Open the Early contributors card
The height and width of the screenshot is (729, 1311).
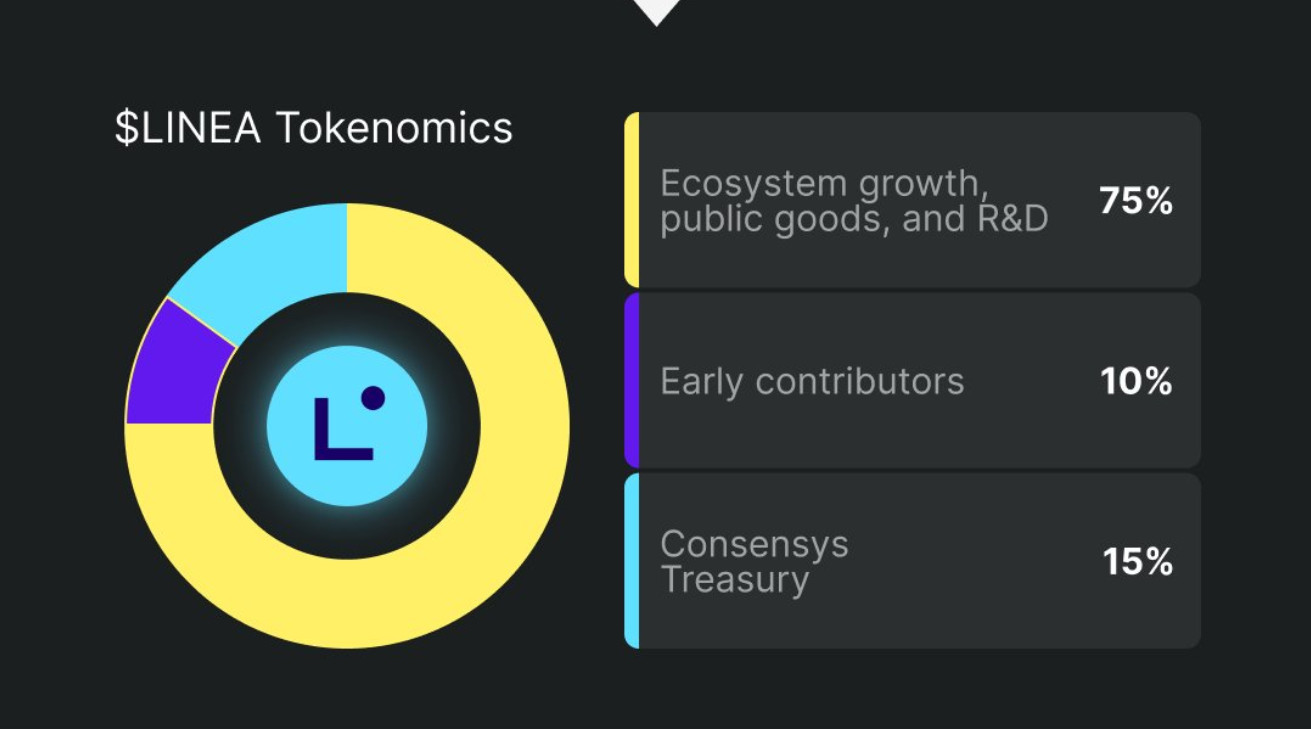913,380
